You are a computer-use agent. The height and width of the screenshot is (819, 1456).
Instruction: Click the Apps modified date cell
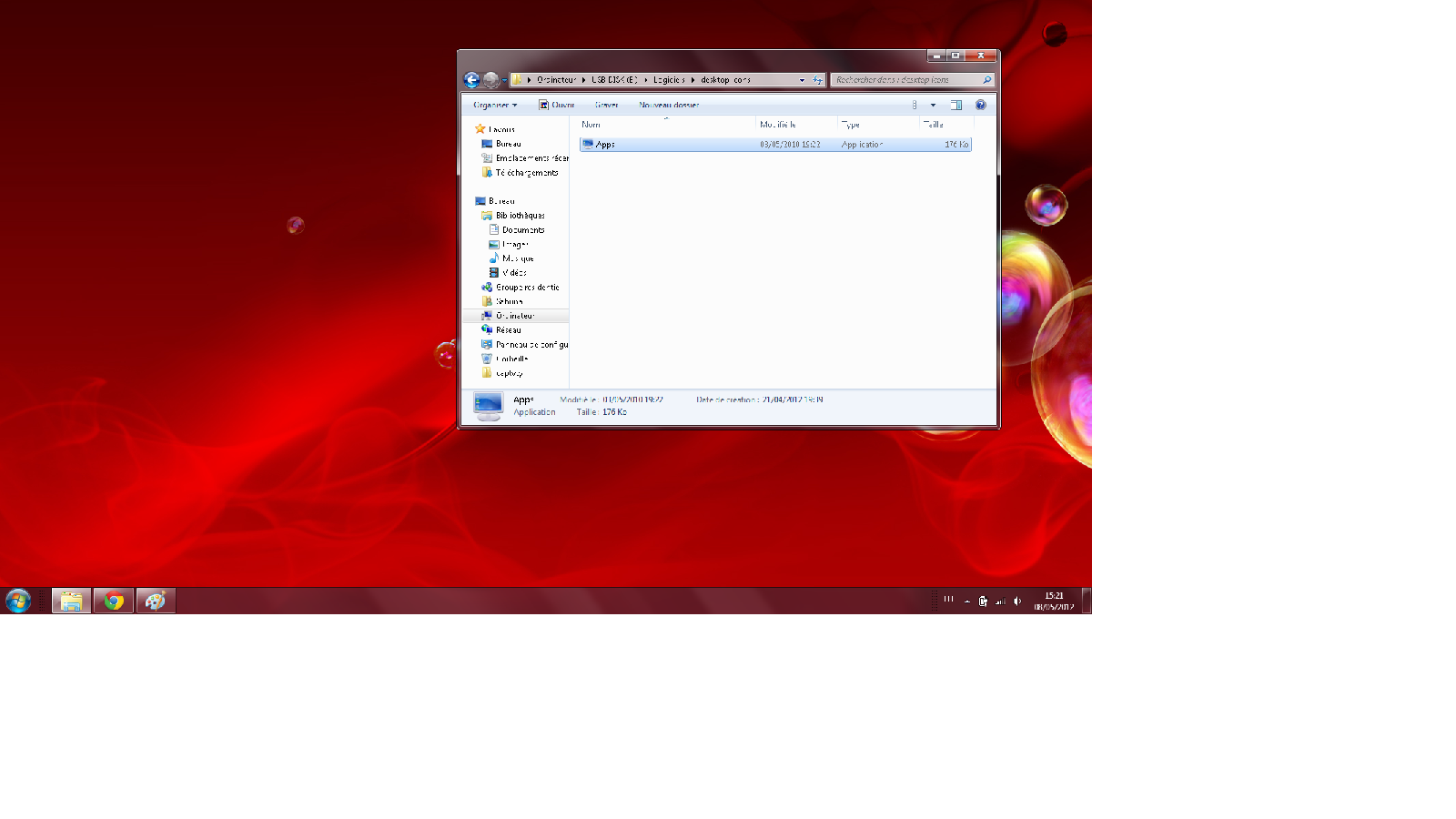790,145
